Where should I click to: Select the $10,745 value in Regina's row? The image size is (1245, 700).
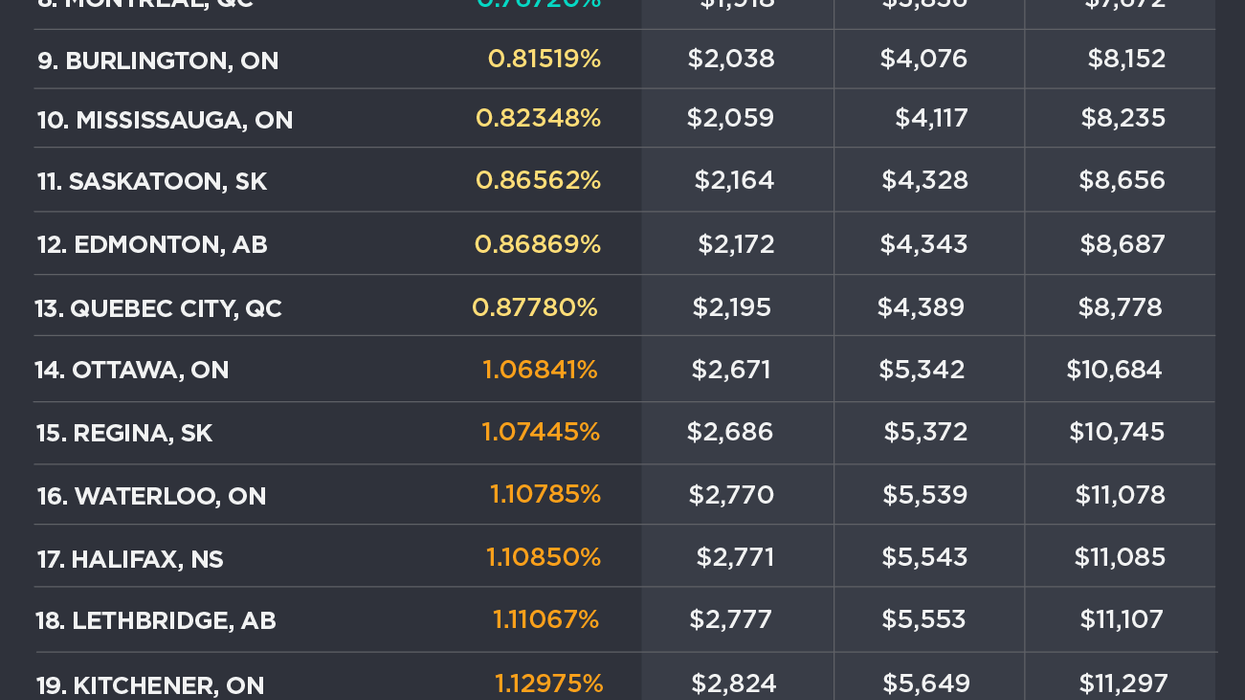point(1116,432)
